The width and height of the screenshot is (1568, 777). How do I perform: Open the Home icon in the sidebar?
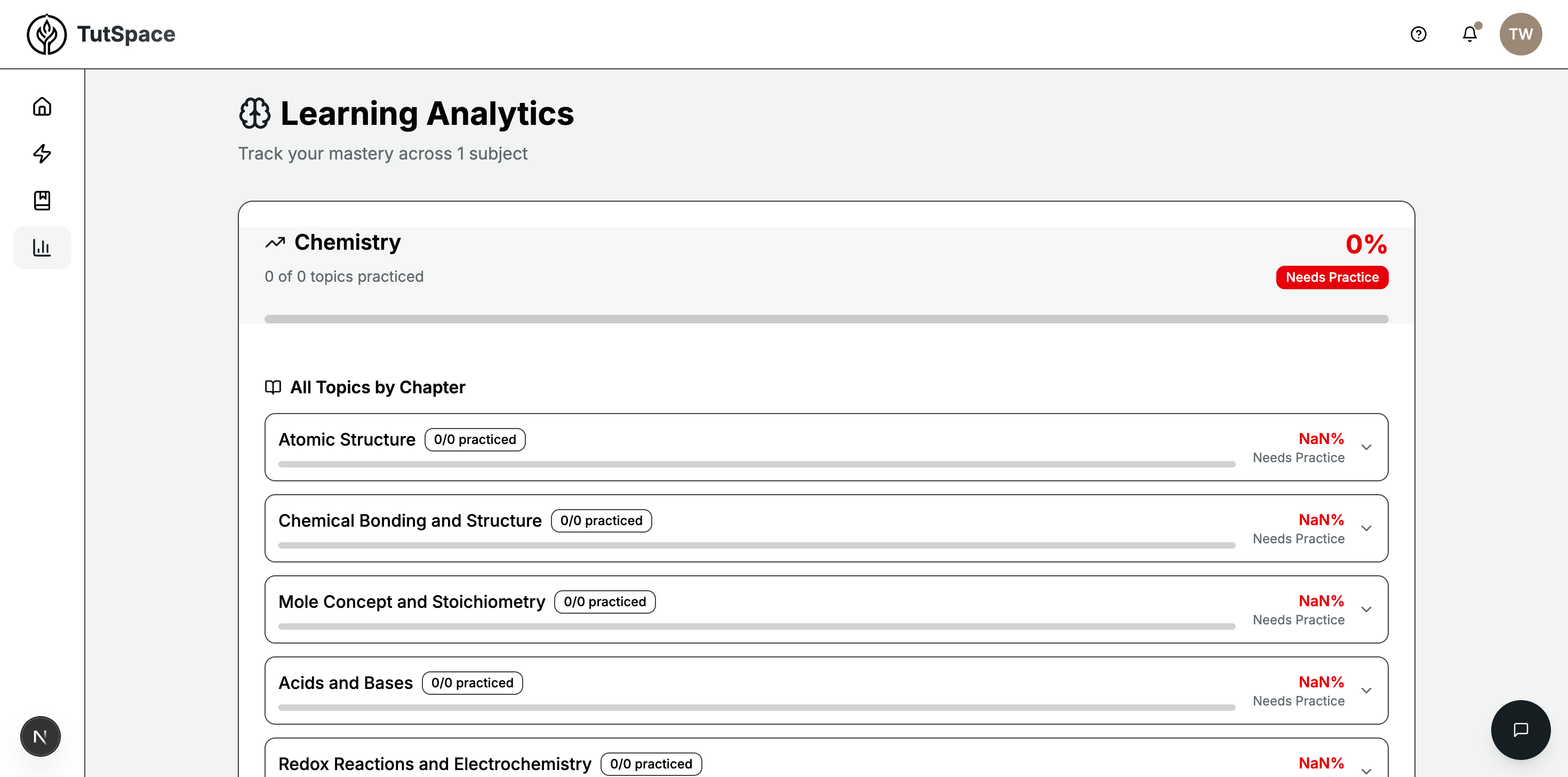coord(42,107)
